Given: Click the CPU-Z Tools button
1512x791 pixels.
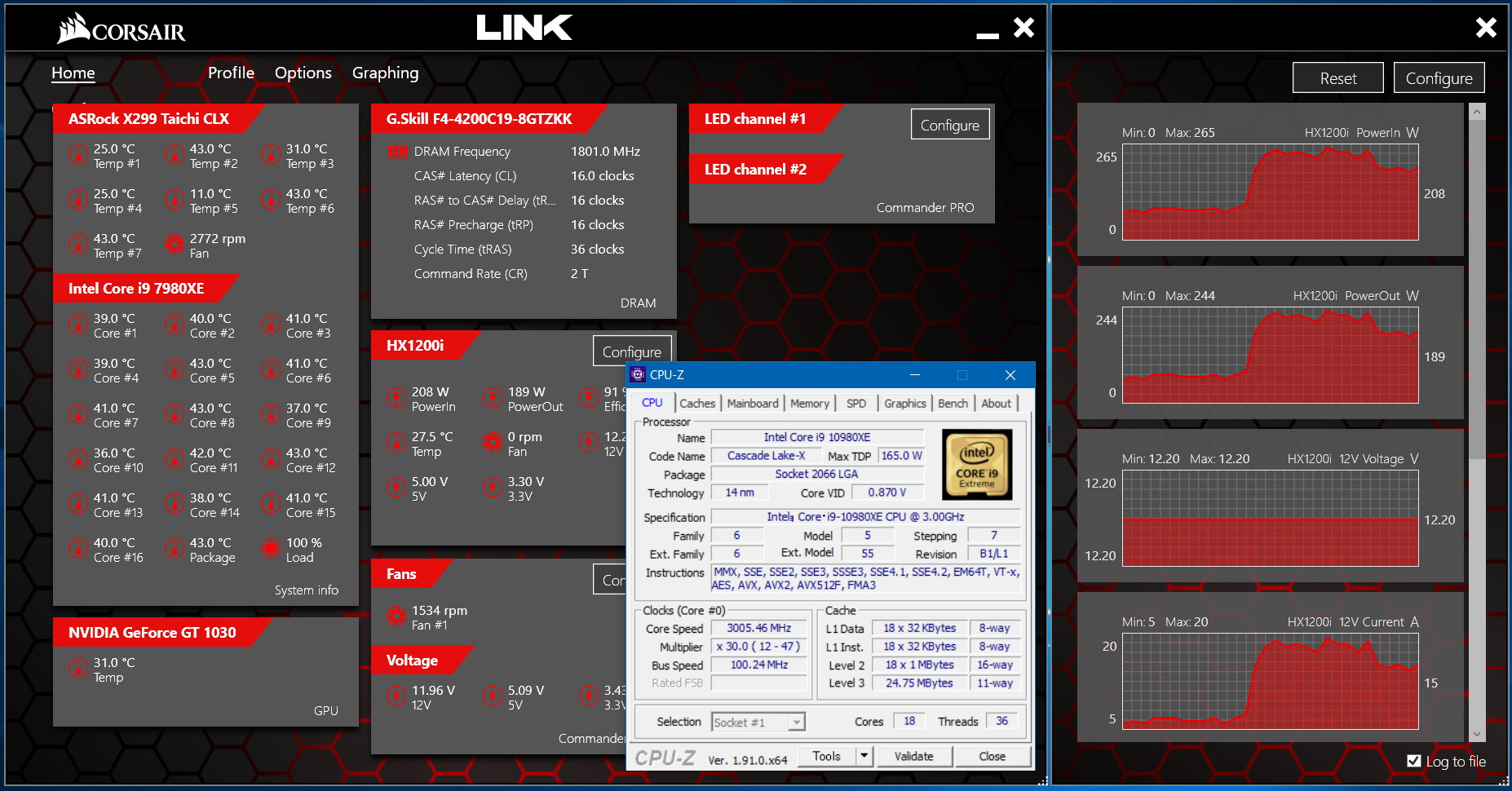Looking at the screenshot, I should tap(826, 756).
